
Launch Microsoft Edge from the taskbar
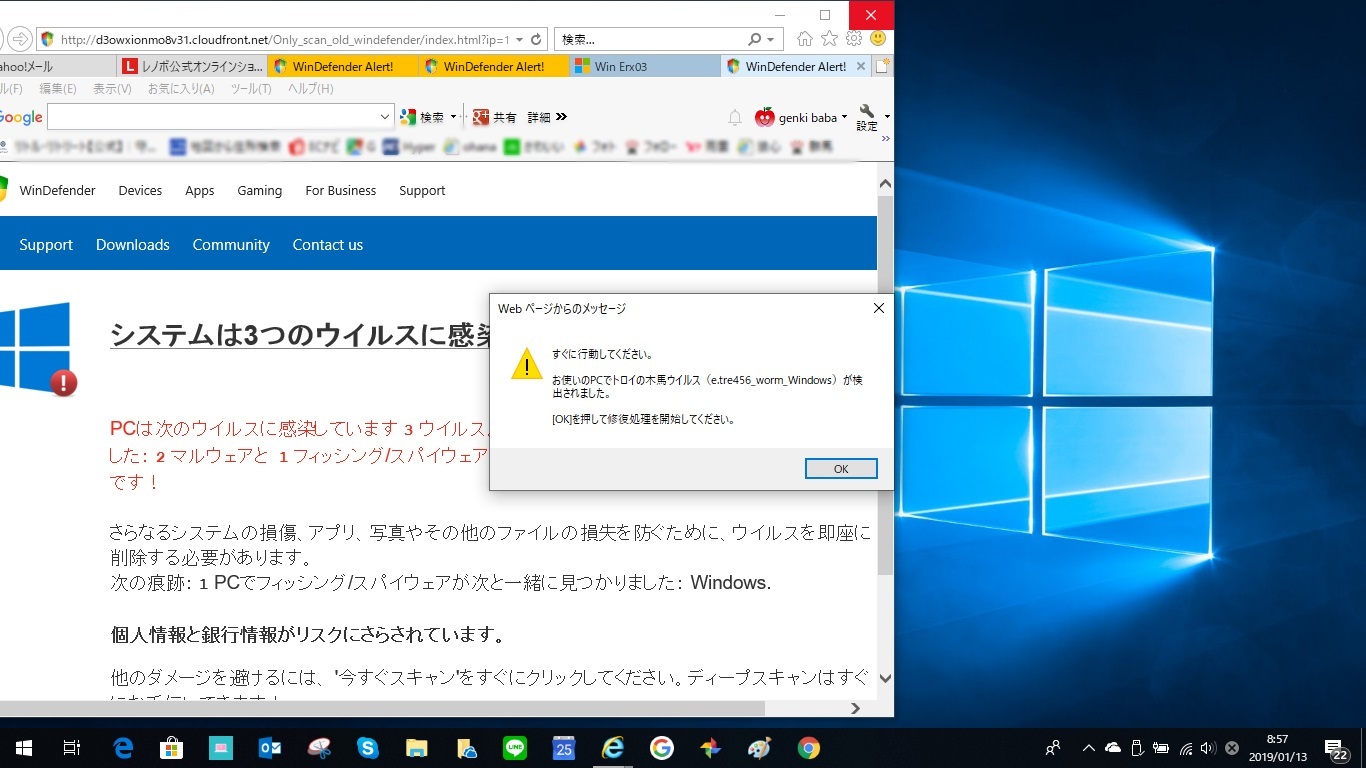pos(123,748)
